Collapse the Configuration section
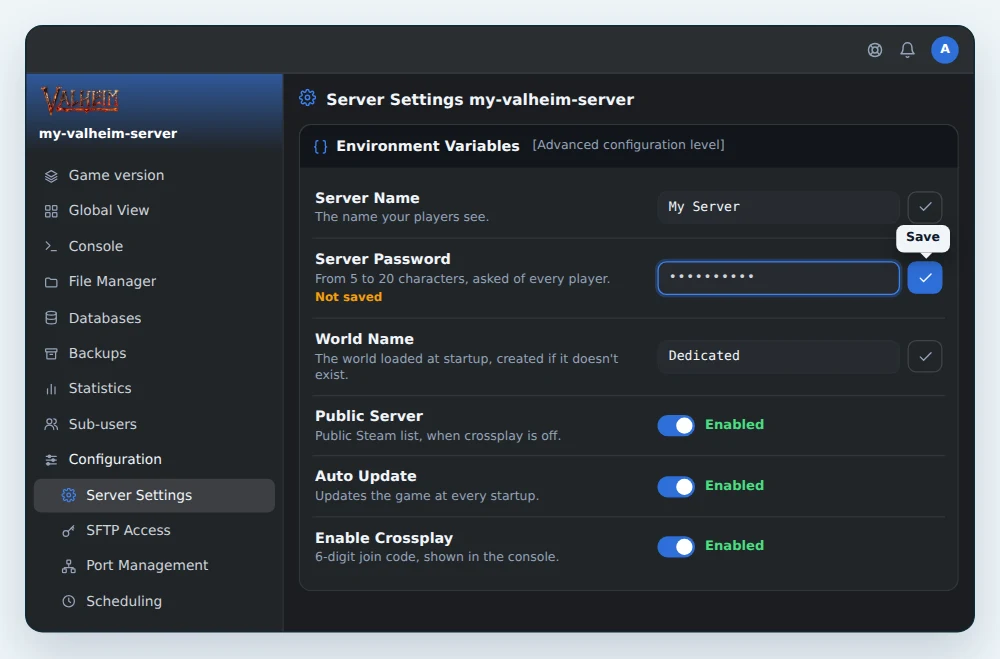This screenshot has height=659, width=1000. [154, 459]
